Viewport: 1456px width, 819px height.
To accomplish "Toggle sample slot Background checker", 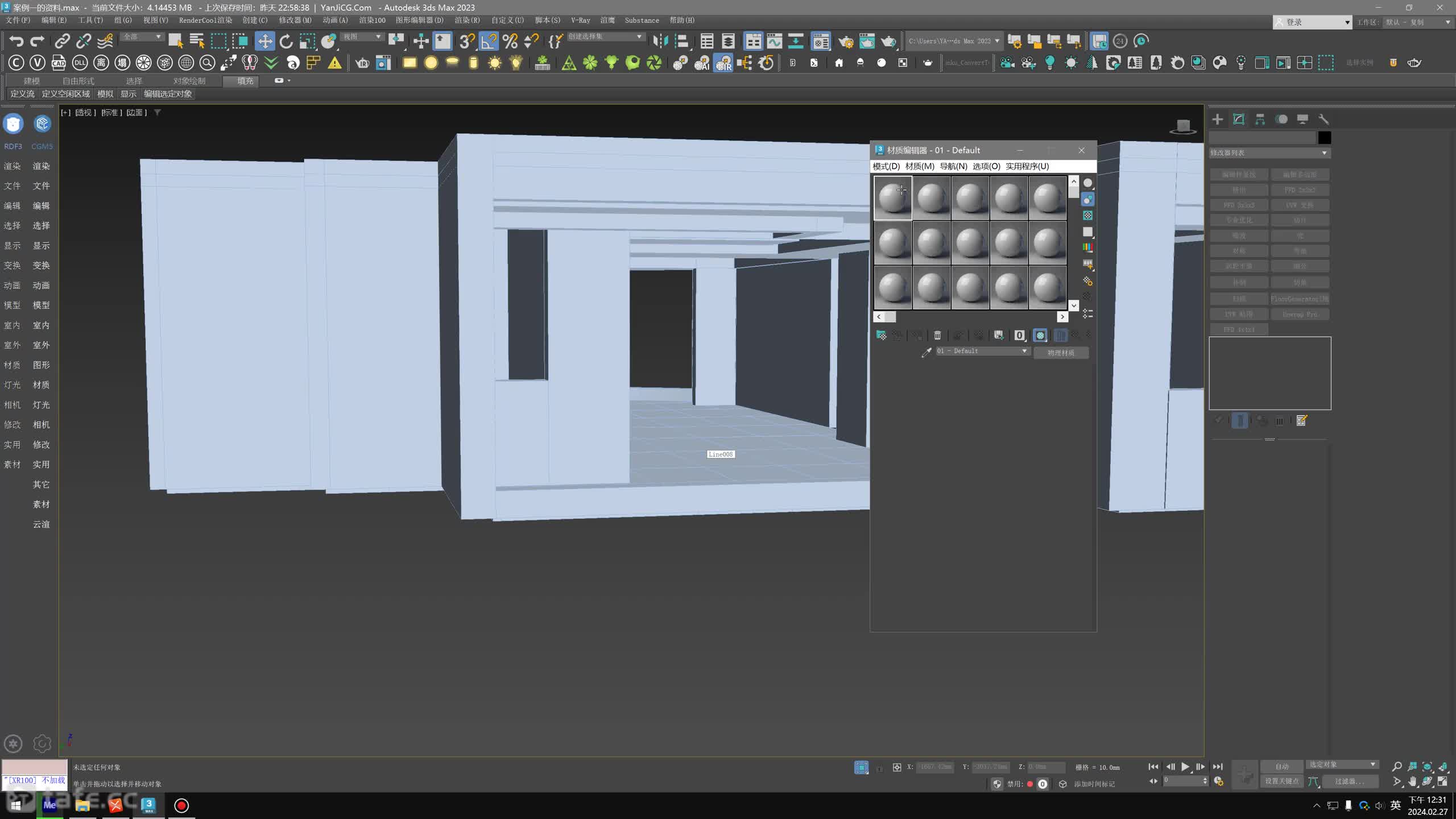I will click(1087, 215).
